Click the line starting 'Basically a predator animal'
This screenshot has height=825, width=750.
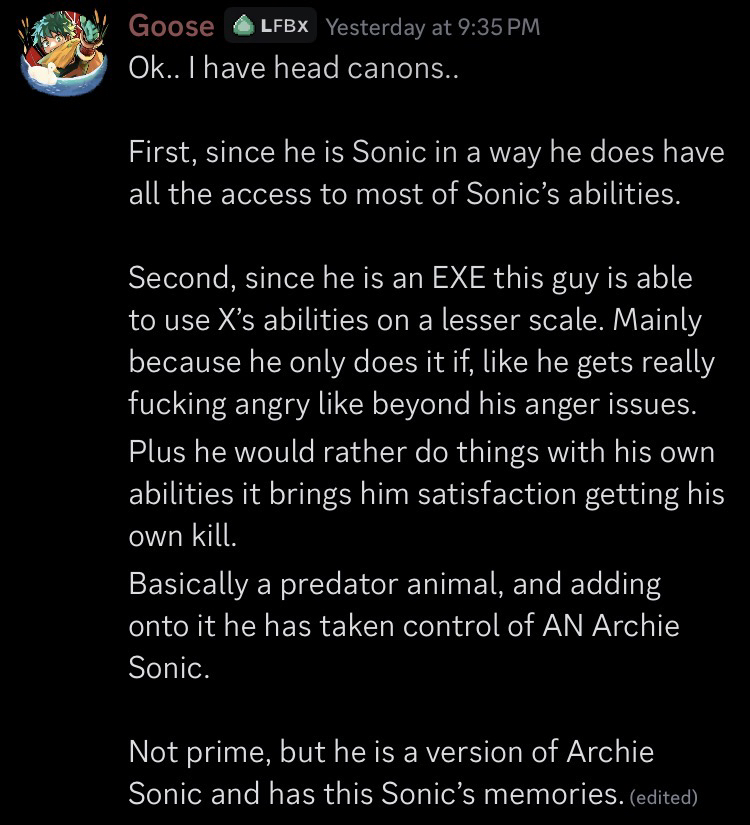[394, 583]
